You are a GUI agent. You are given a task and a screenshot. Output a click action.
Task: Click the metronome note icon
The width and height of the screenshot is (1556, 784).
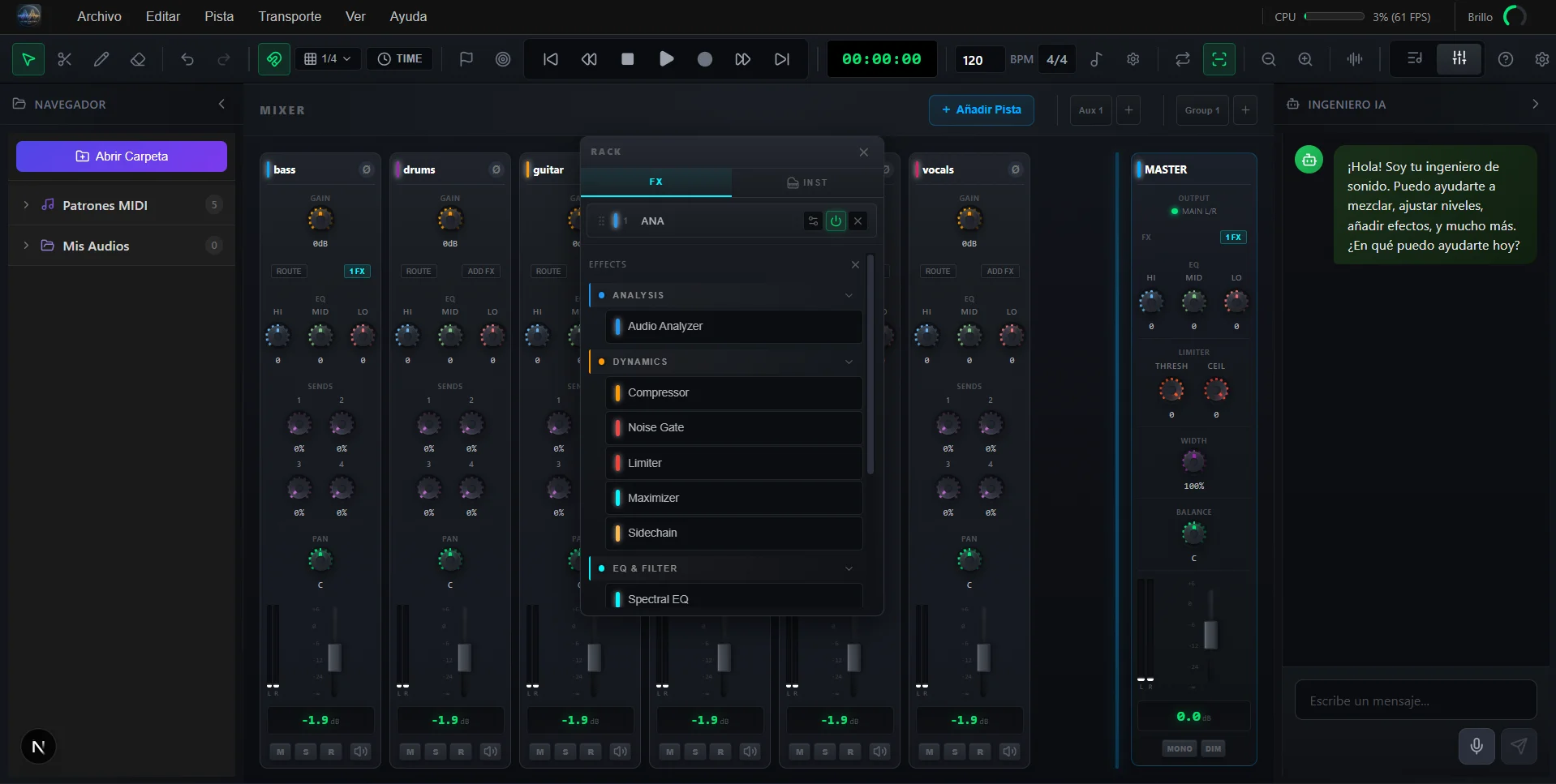pos(1096,59)
